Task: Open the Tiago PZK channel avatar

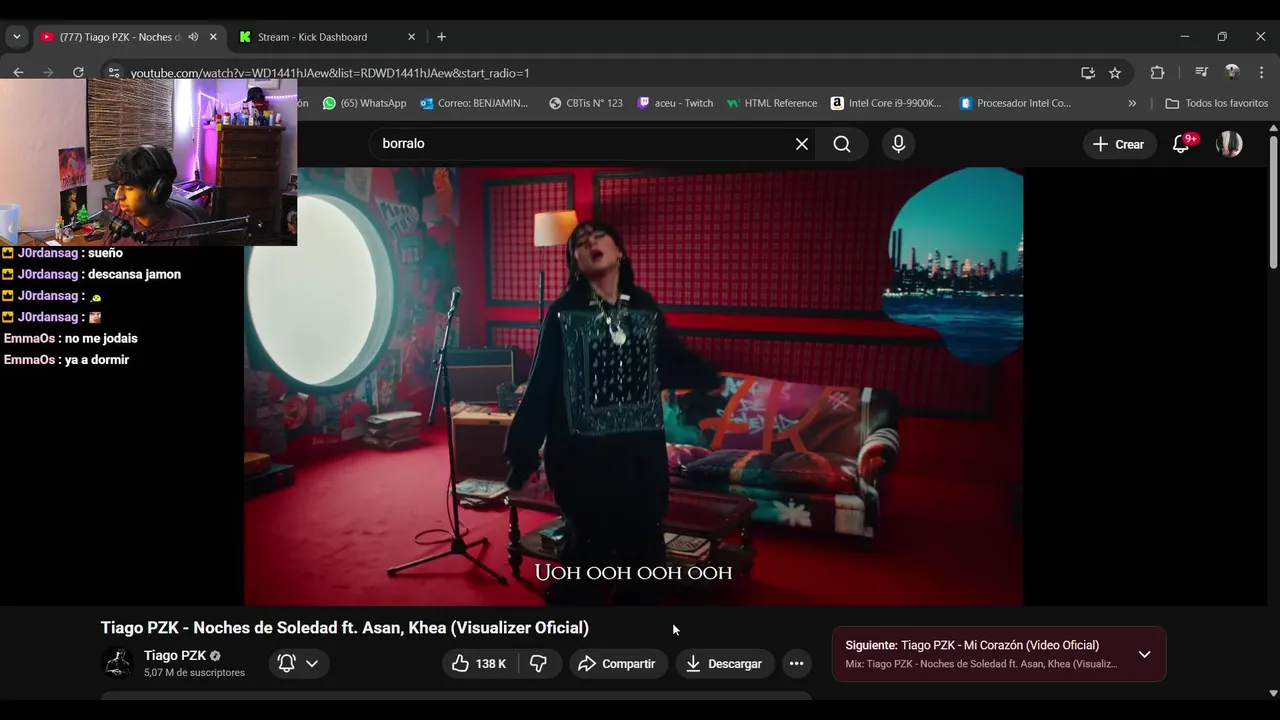Action: (117, 663)
